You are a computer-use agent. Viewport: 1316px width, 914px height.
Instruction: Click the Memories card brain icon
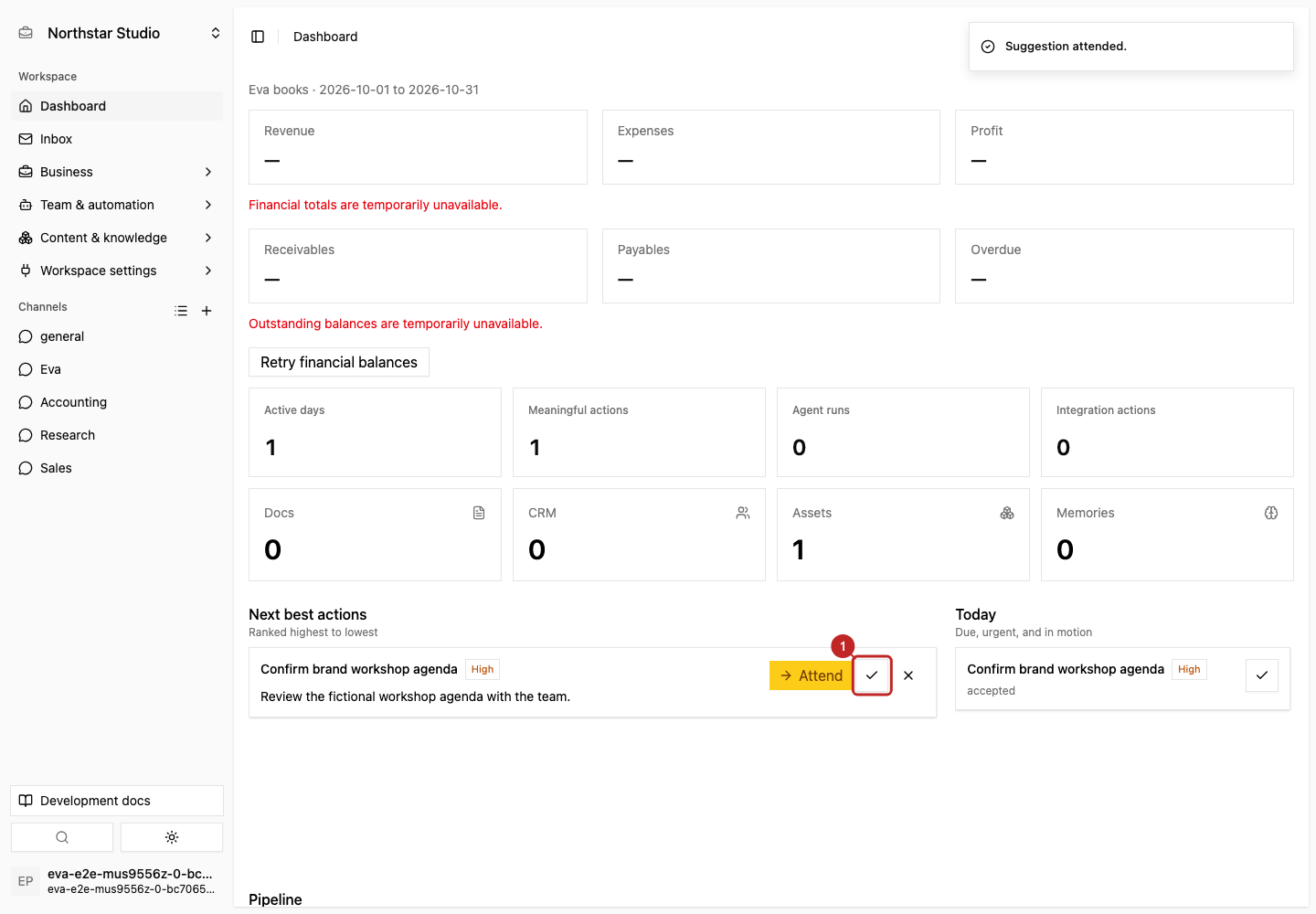point(1271,513)
